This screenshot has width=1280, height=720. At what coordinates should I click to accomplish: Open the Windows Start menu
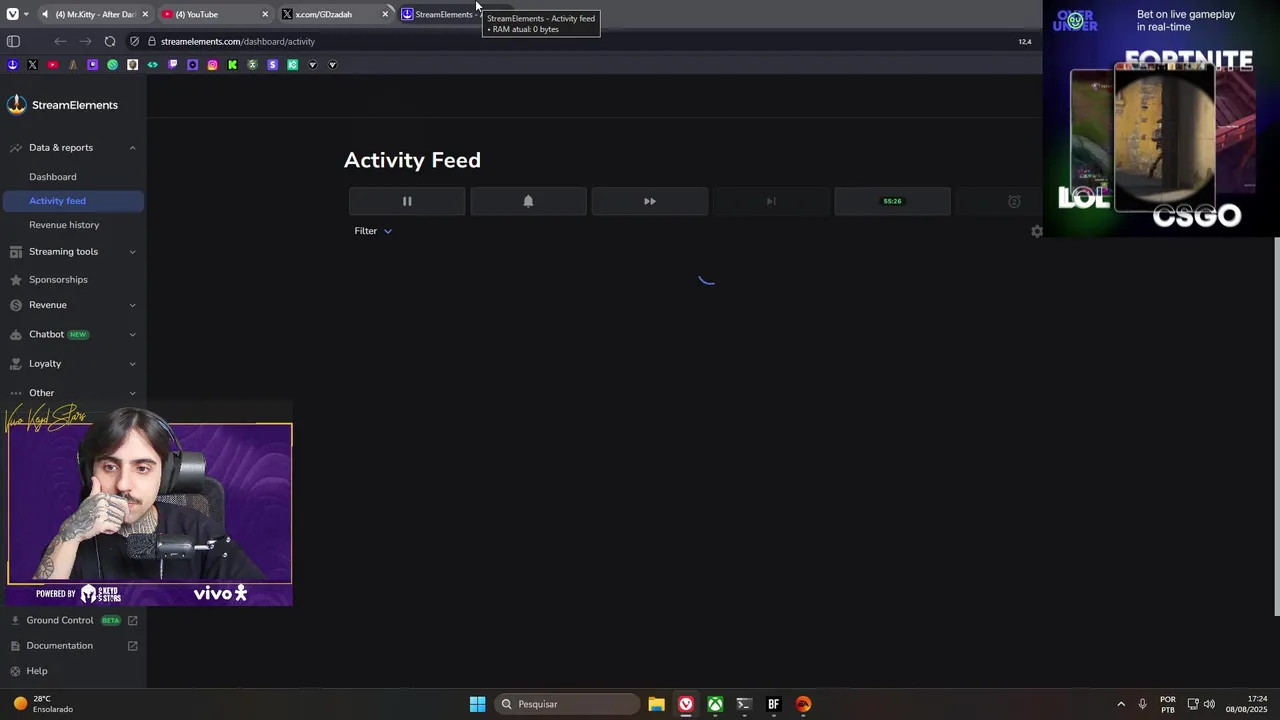[477, 704]
